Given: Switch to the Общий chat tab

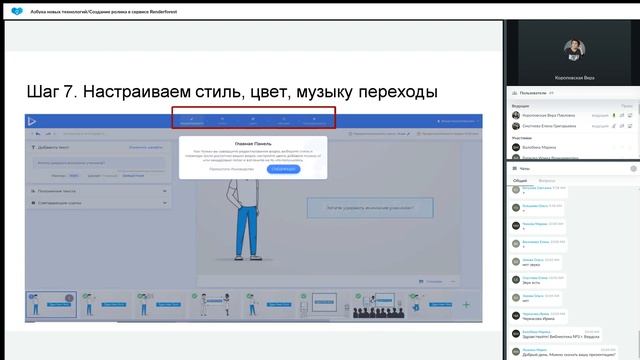Looking at the screenshot, I should click(x=520, y=180).
